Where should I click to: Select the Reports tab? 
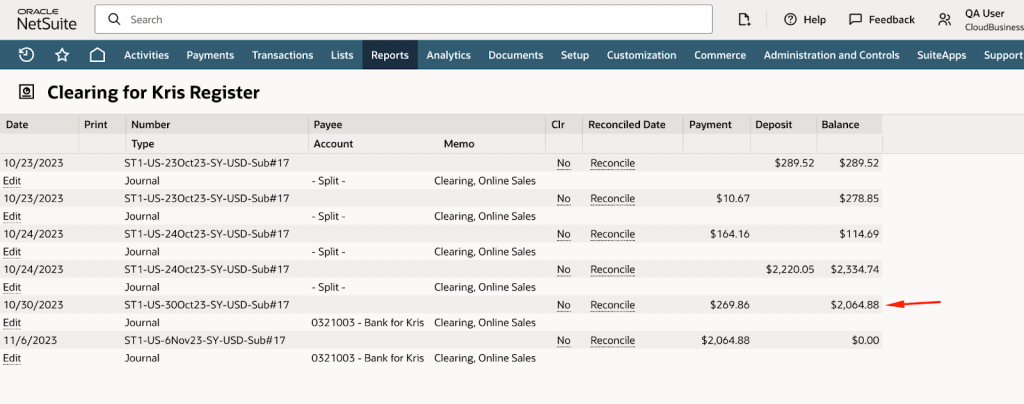pos(389,55)
